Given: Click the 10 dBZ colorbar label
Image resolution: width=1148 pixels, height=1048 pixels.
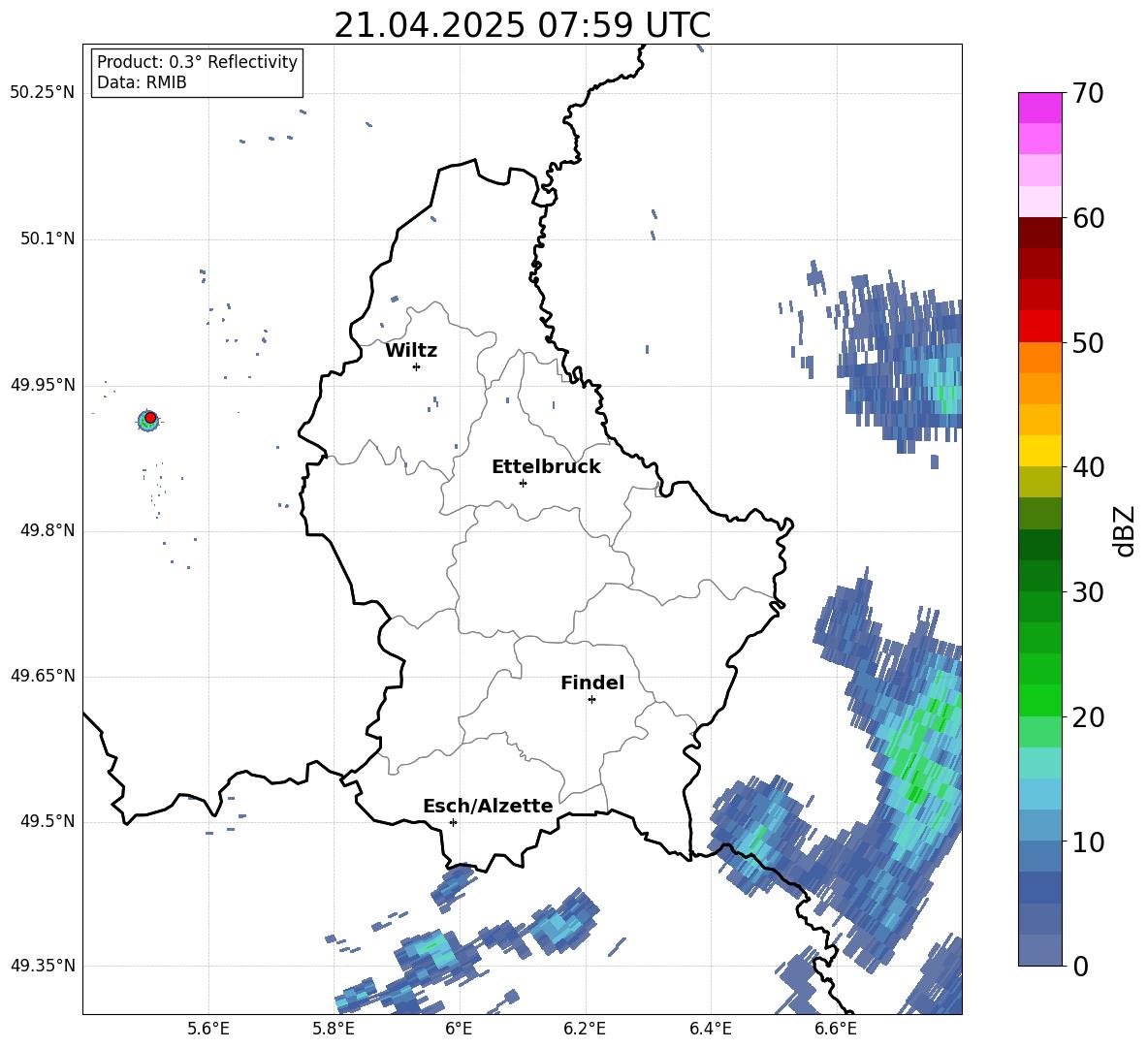Looking at the screenshot, I should pos(1088,842).
